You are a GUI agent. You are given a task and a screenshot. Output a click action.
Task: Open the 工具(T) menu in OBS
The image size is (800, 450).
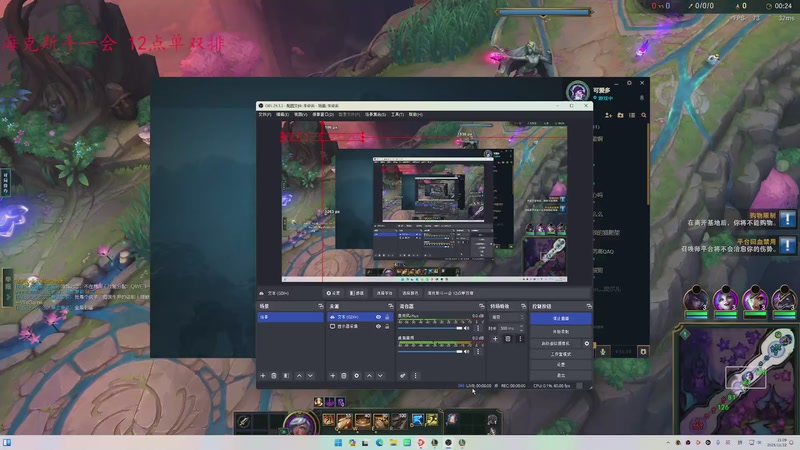point(397,114)
